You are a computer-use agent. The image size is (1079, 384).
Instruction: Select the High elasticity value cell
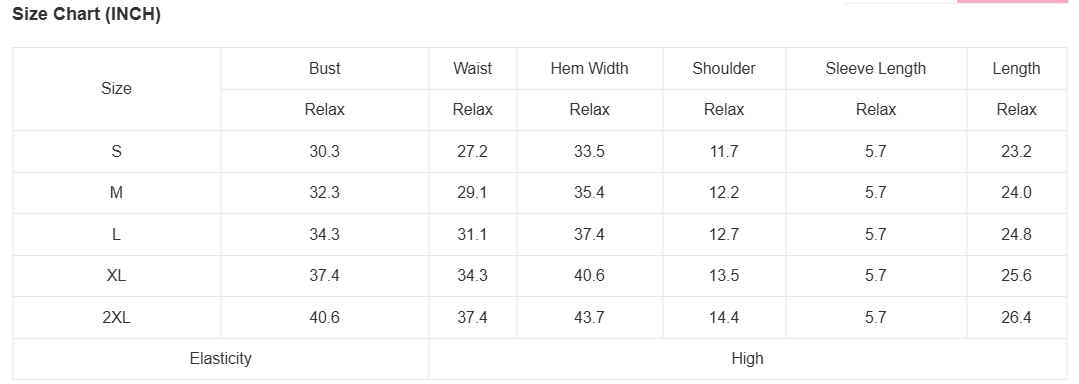(747, 359)
